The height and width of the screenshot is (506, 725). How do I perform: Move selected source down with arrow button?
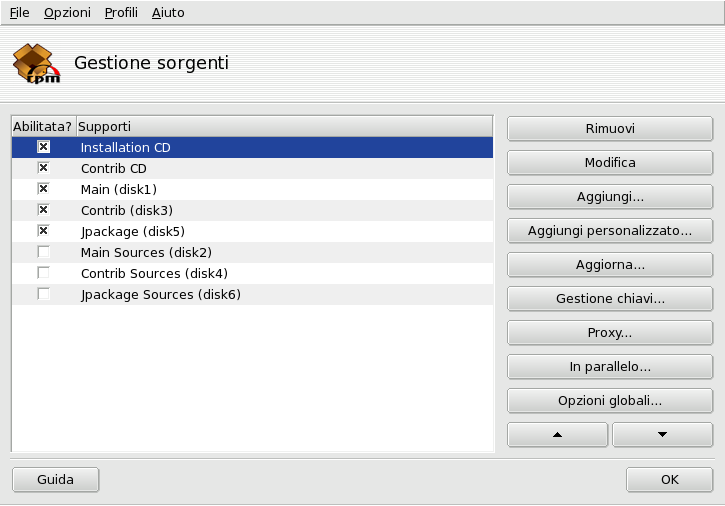(662, 435)
